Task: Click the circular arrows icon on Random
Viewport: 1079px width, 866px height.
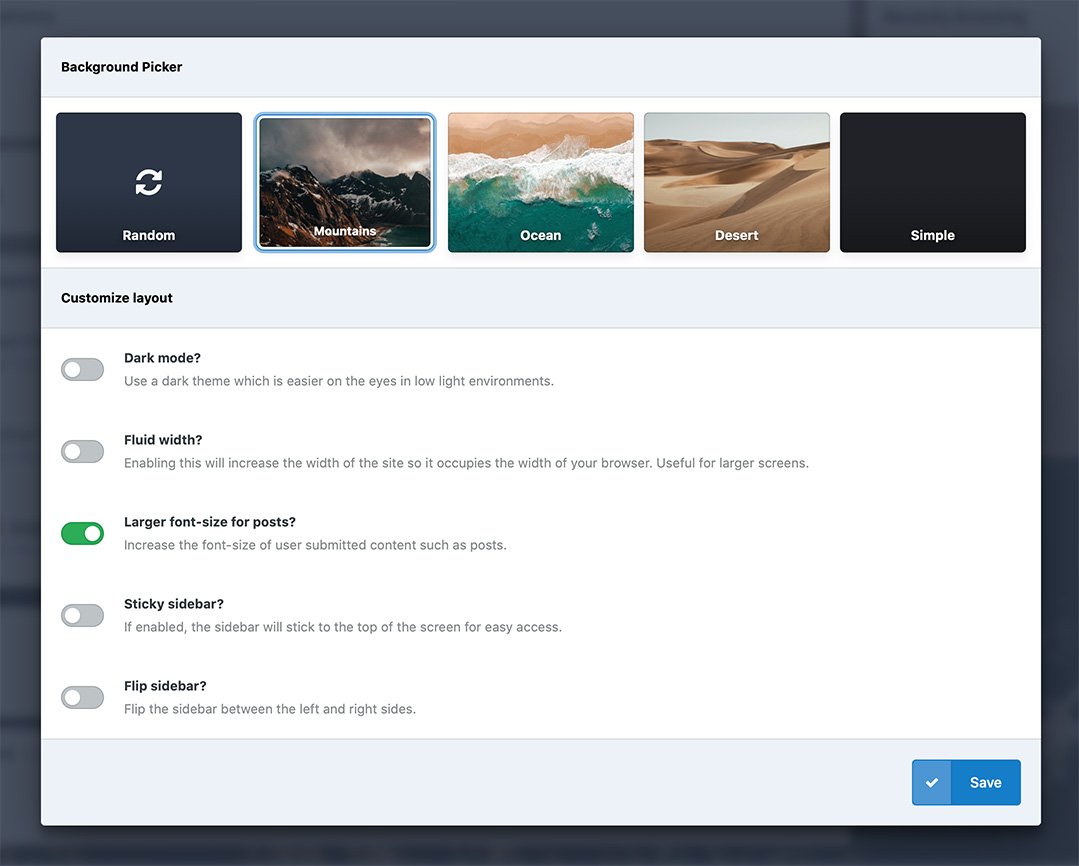Action: (148, 182)
